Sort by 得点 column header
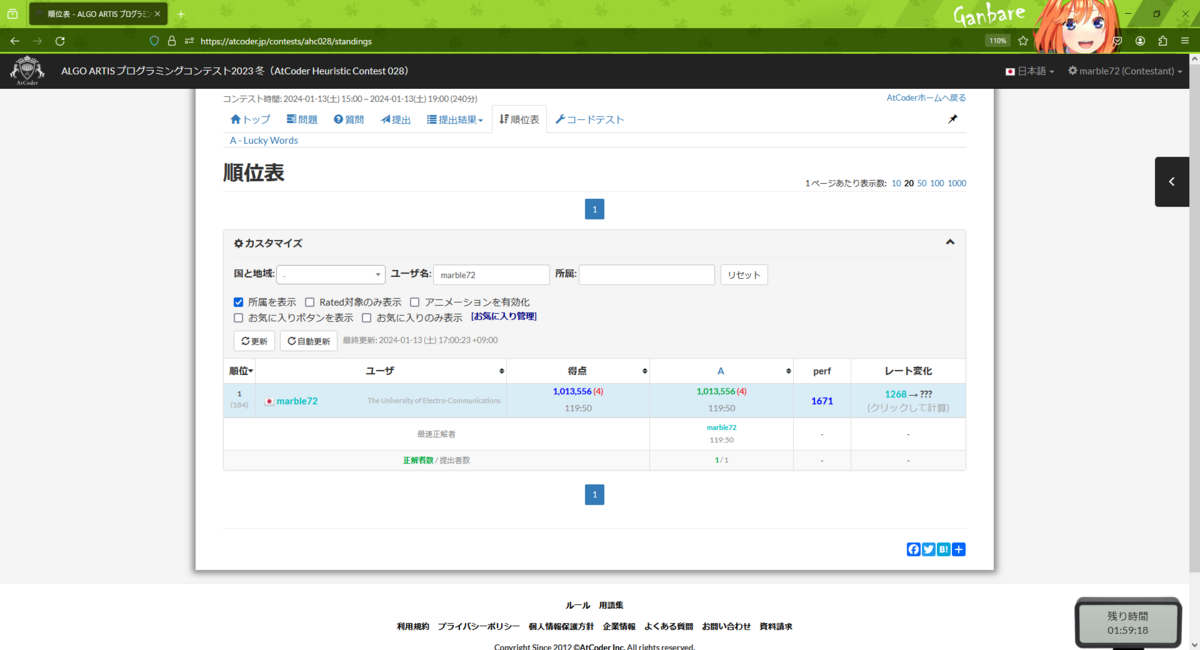 coord(578,371)
